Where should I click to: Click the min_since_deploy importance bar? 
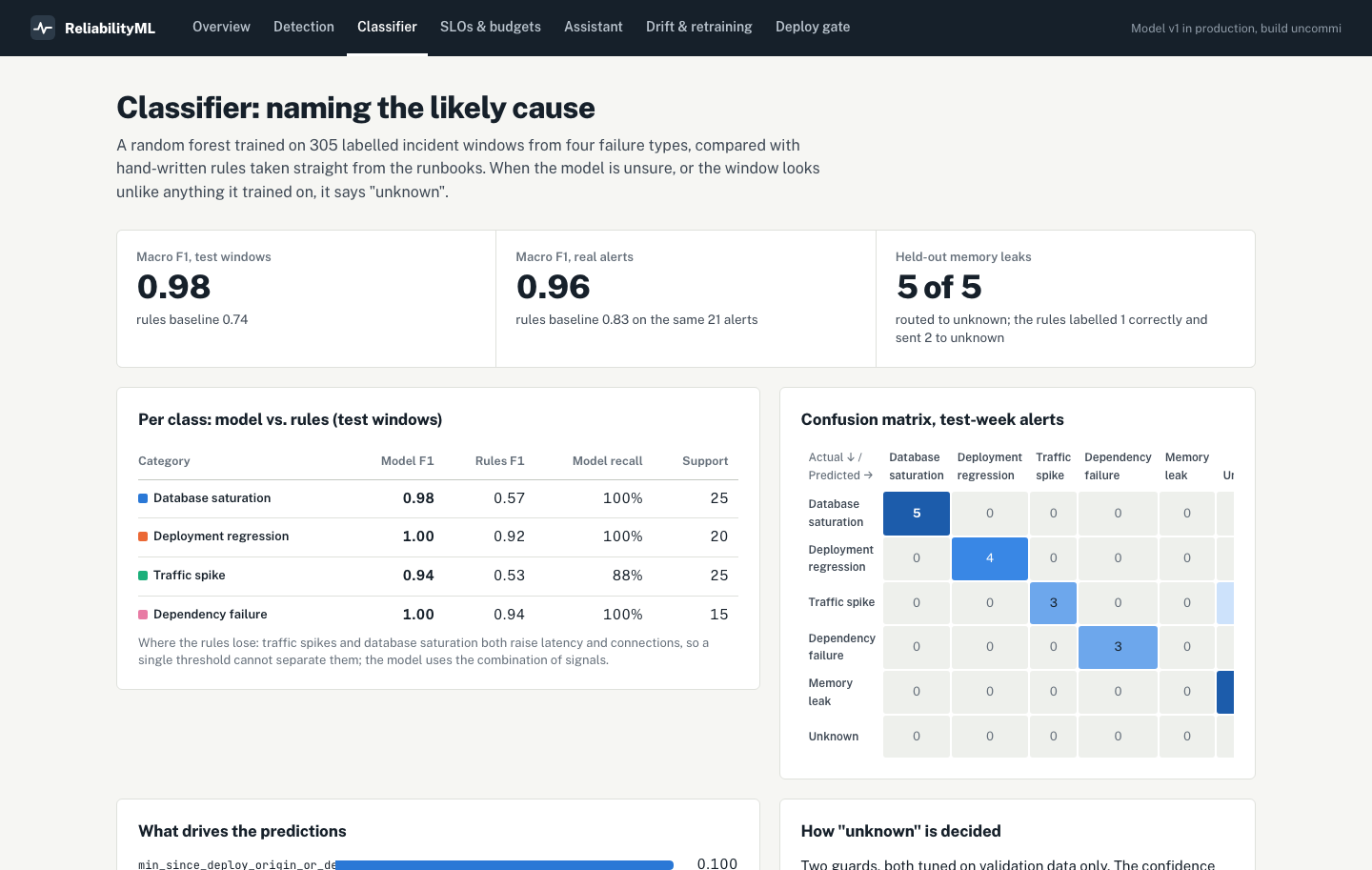point(505,864)
